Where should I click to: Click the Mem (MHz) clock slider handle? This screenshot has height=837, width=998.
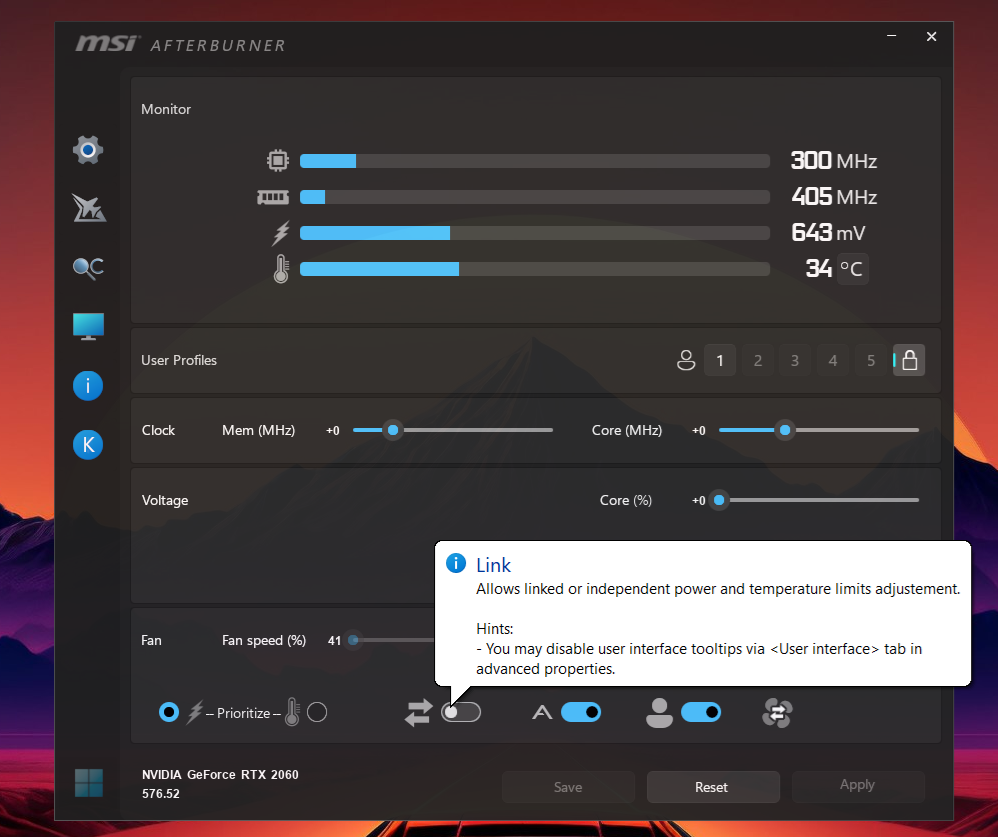tap(393, 430)
